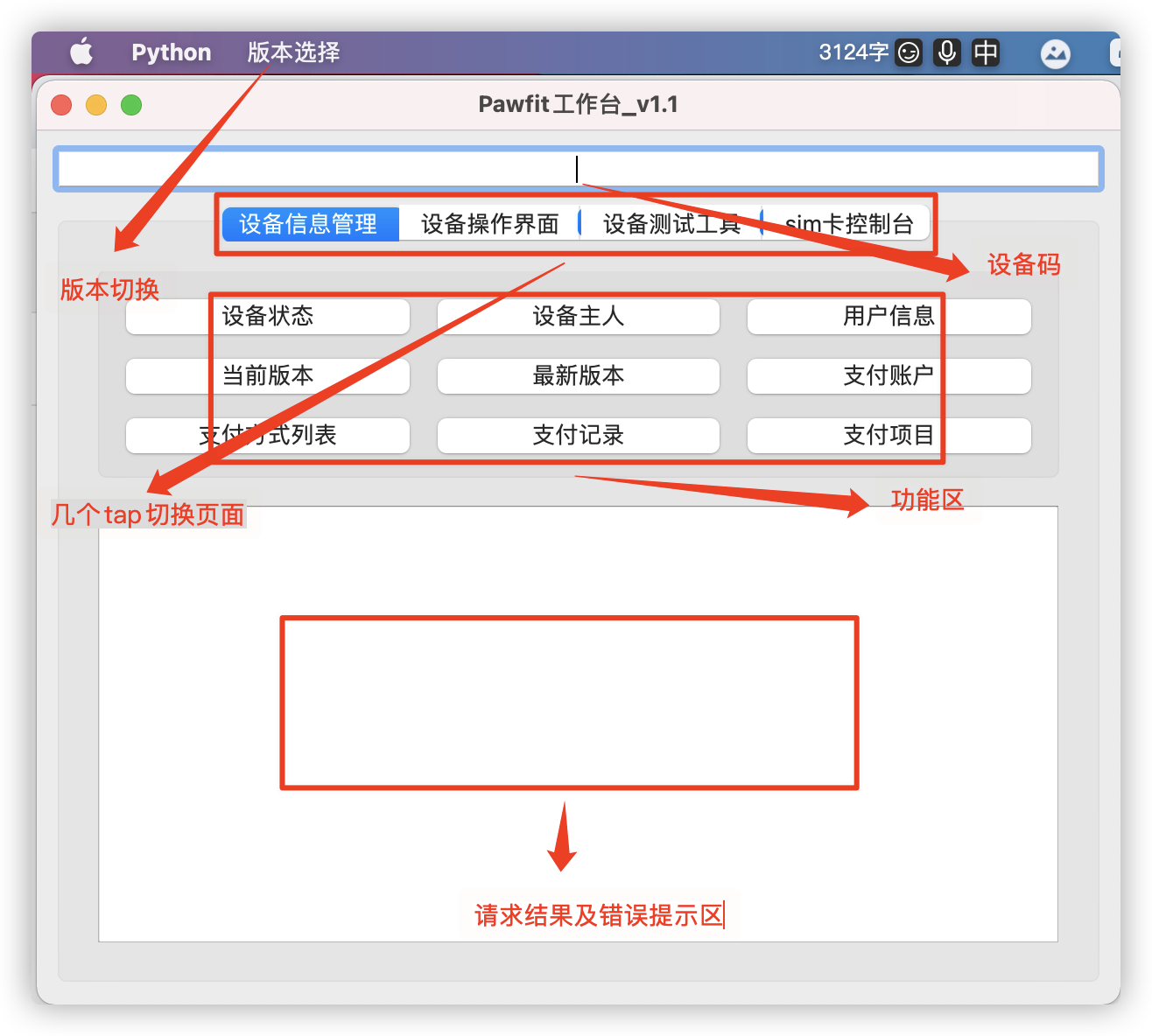
Task: Click the 设备状态 button
Action: tap(268, 317)
